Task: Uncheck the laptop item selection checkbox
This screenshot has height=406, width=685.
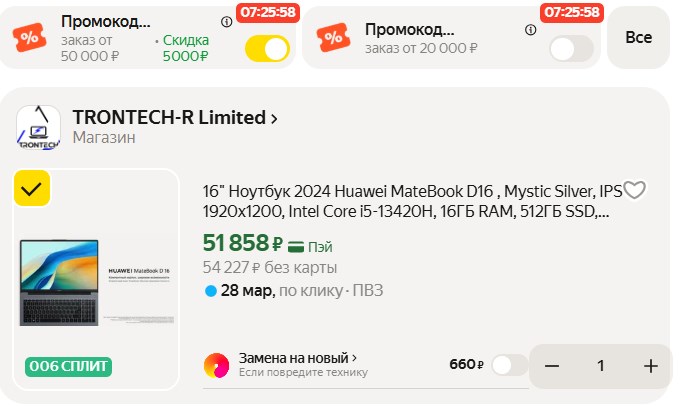Action: tap(31, 188)
